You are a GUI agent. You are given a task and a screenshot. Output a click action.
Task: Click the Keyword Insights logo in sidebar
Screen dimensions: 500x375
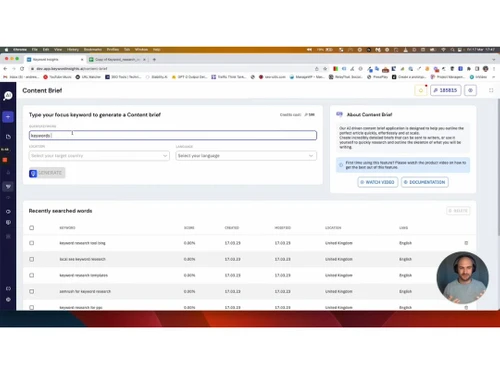tap(8, 96)
